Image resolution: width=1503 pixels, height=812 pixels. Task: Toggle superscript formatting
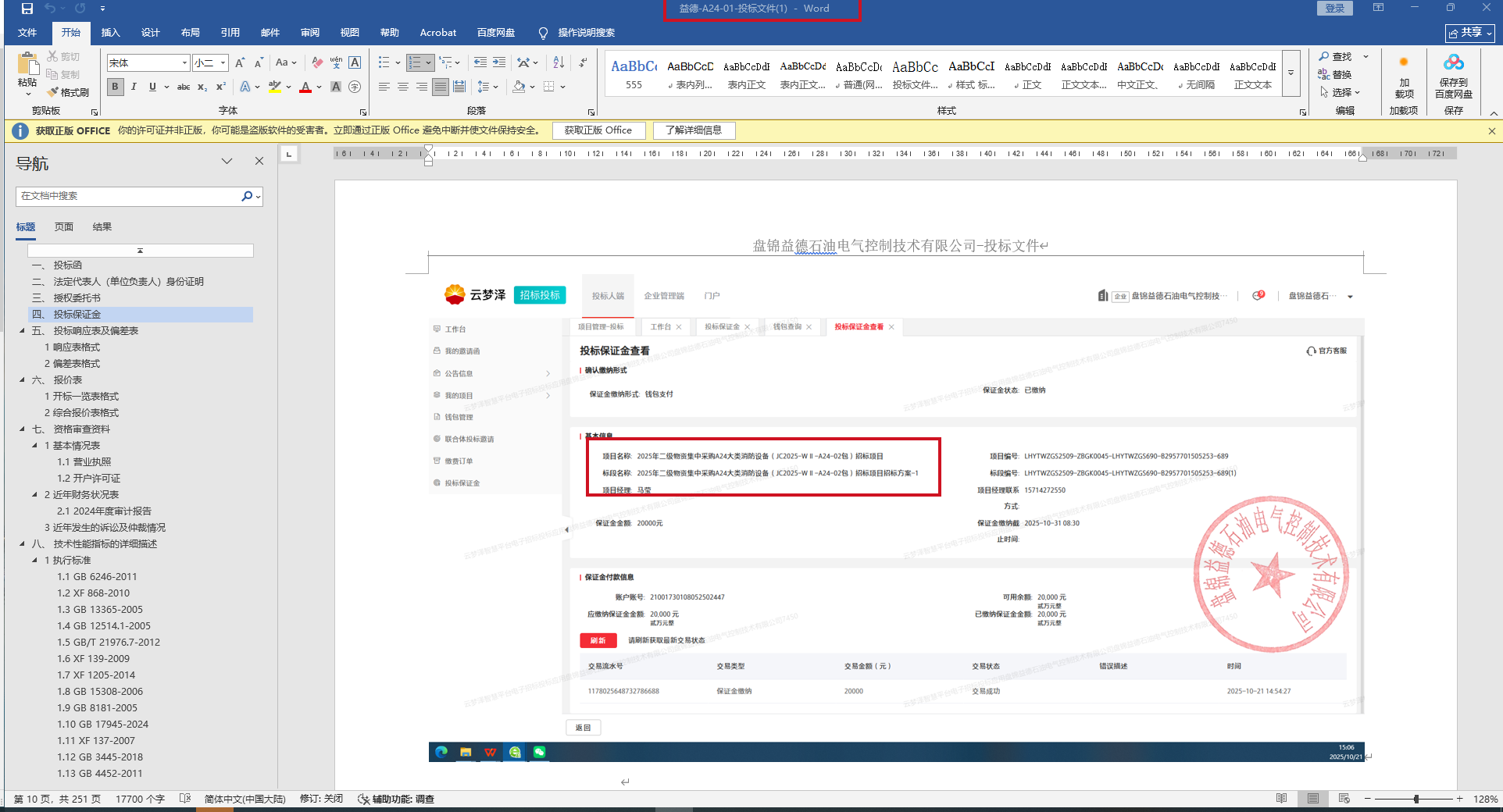tap(221, 87)
